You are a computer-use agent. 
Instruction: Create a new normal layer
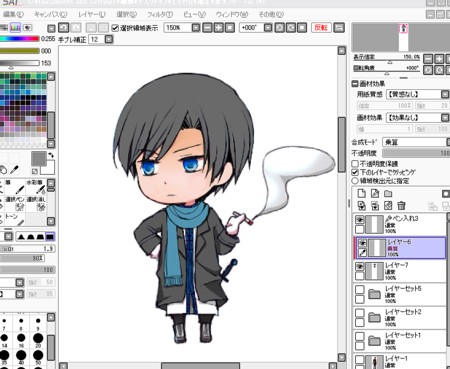(361, 193)
